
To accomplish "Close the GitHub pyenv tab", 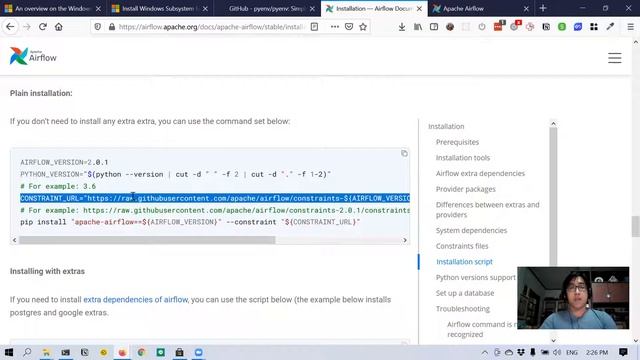I will [312, 9].
